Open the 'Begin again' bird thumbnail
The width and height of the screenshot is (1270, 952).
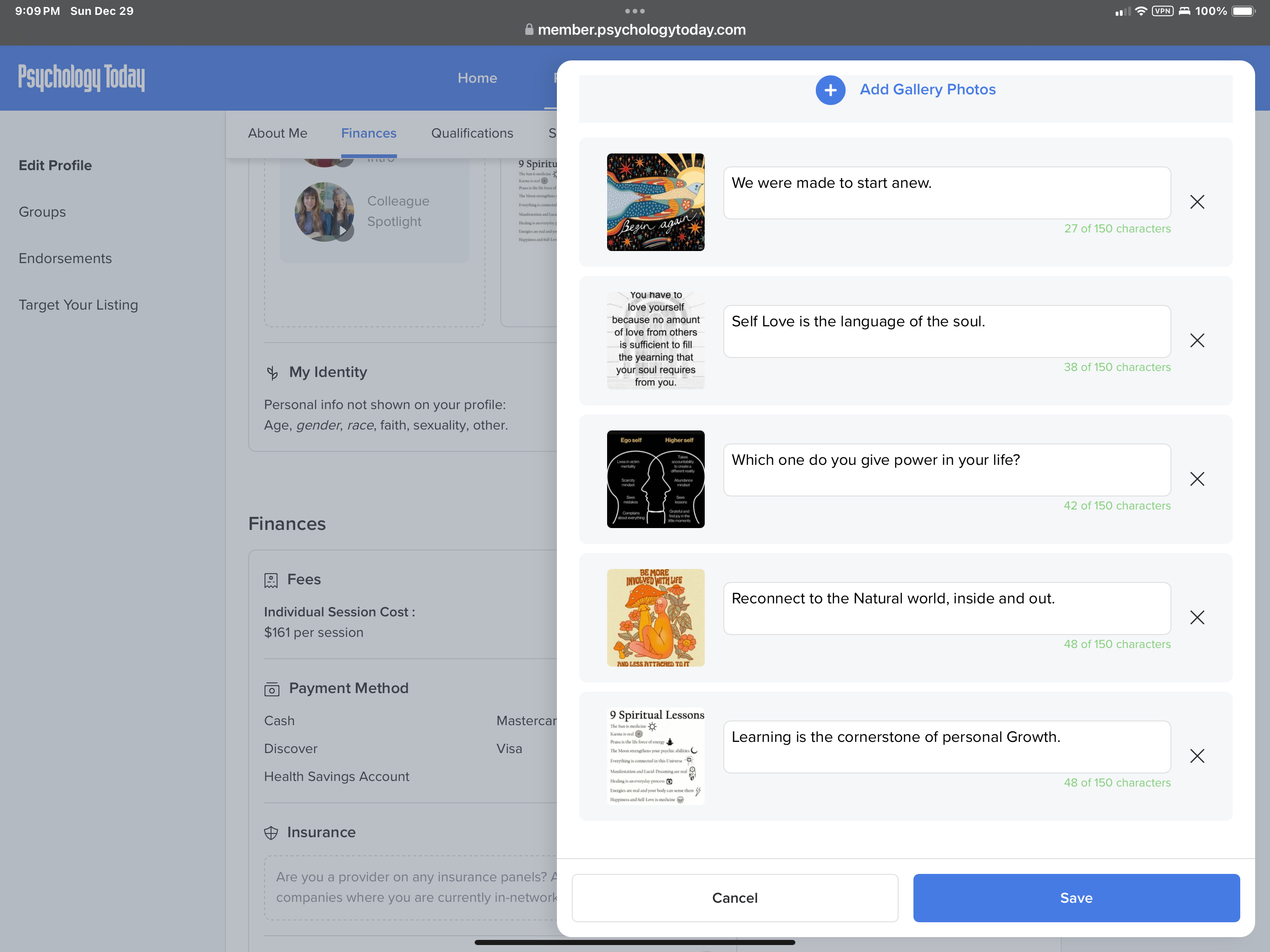coord(655,202)
